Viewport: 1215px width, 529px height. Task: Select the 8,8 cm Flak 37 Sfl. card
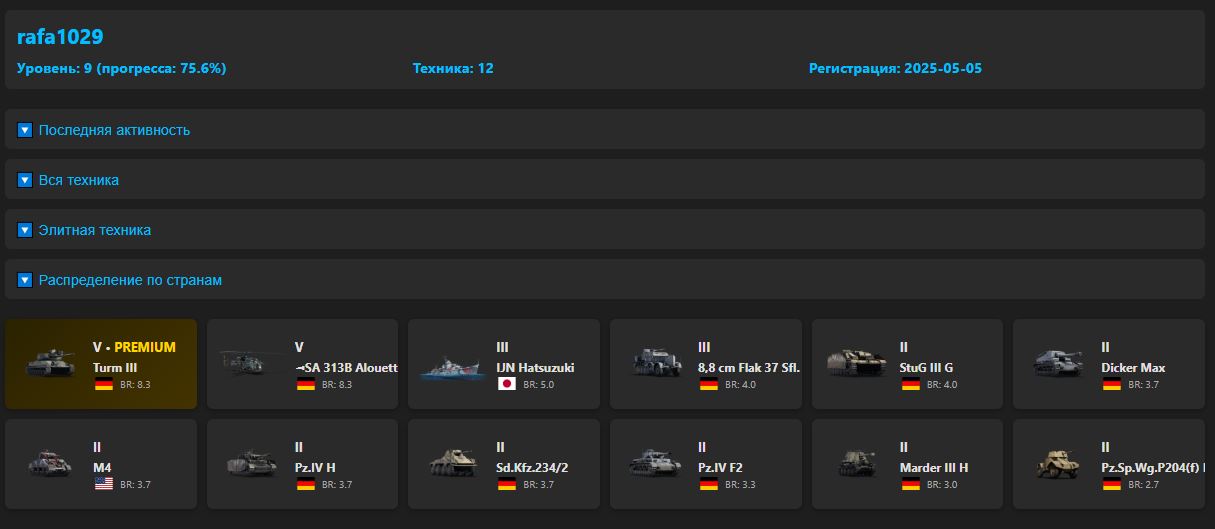pyautogui.click(x=705, y=364)
